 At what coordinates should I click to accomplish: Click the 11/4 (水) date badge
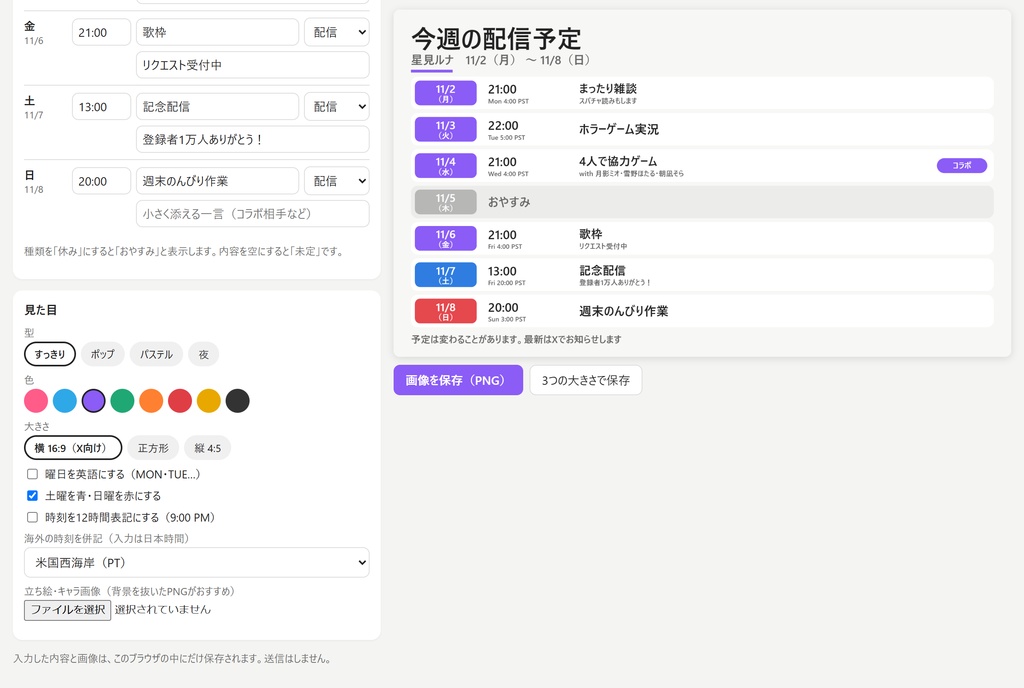[445, 166]
